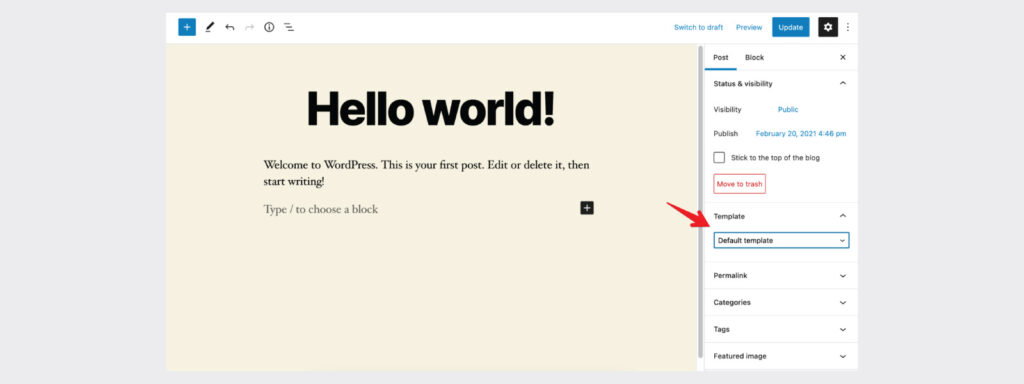This screenshot has height=384, width=1024.
Task: Open the Default template dropdown
Action: click(x=781, y=240)
